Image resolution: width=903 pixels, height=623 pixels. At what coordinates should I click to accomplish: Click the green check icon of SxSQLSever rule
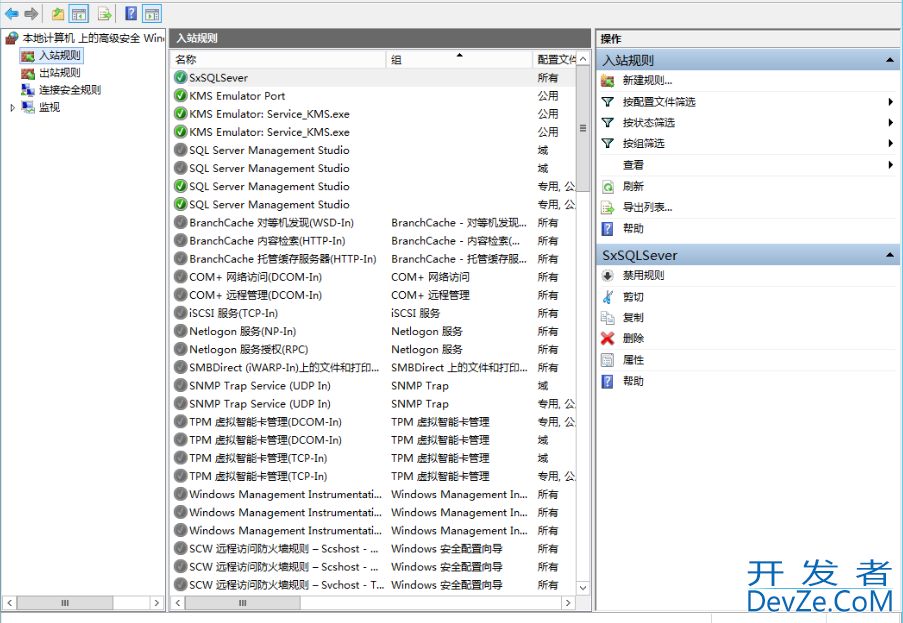[x=180, y=77]
